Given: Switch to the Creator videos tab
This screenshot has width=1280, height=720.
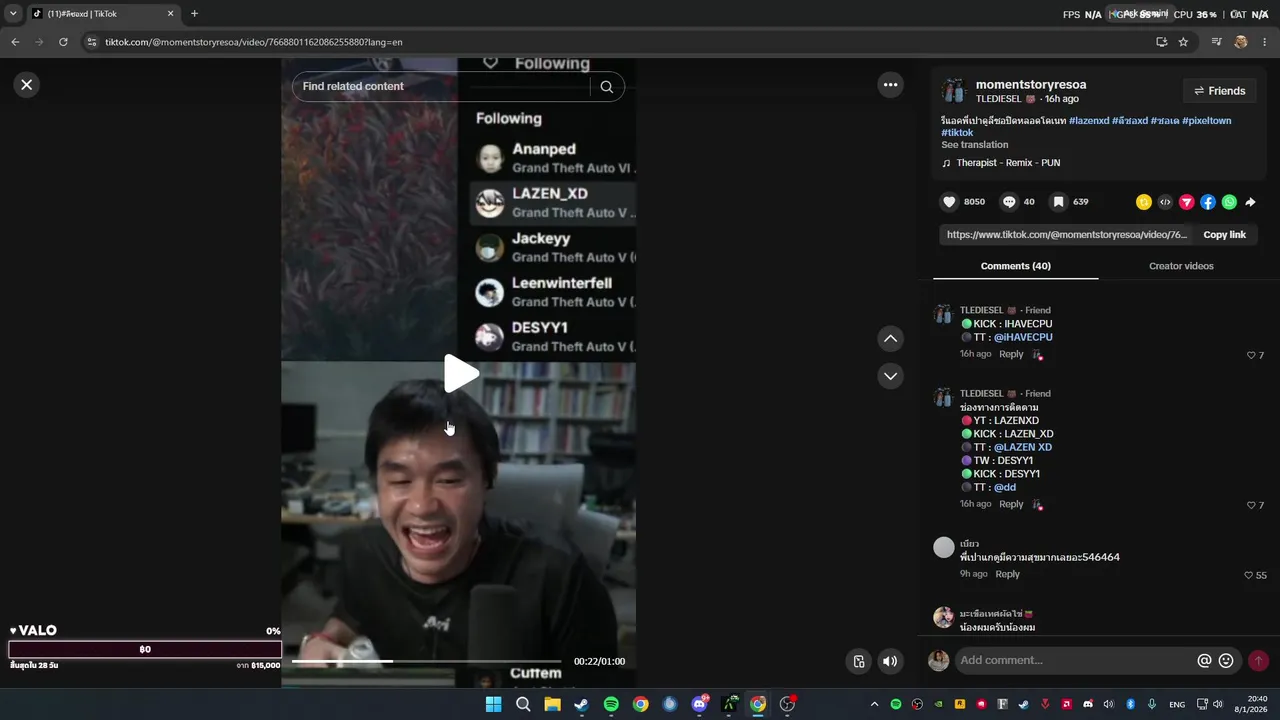Looking at the screenshot, I should [x=1181, y=266].
